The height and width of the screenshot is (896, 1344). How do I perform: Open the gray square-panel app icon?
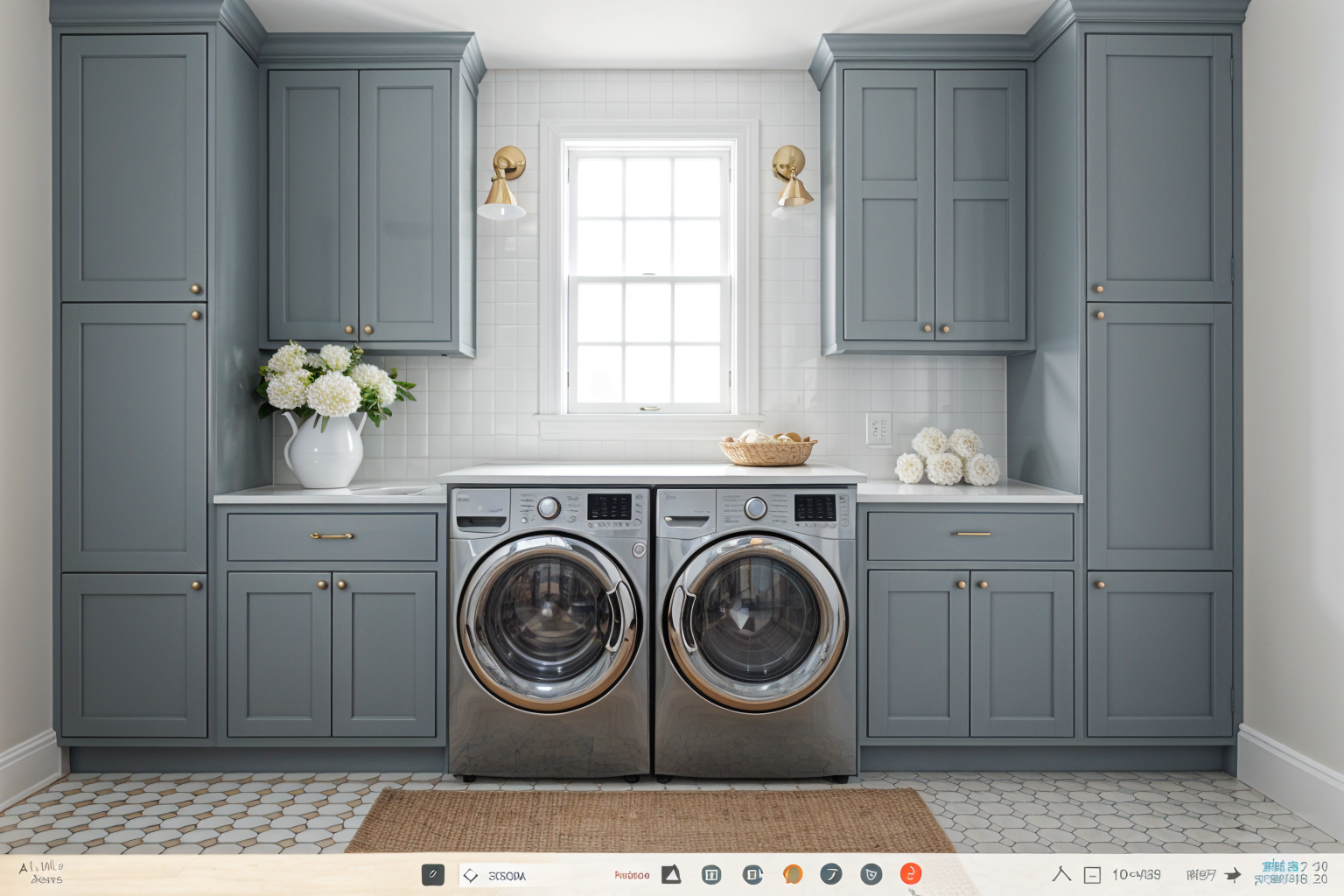711,875
